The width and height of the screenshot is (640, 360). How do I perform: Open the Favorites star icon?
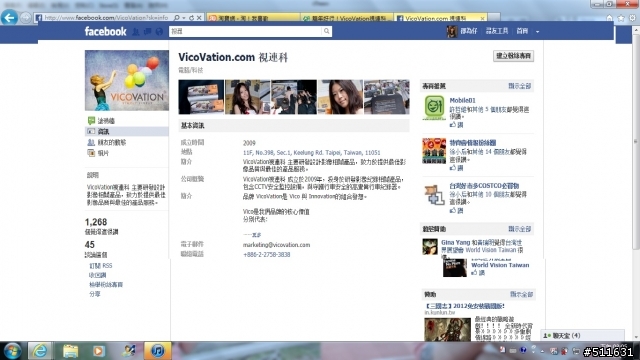click(621, 18)
